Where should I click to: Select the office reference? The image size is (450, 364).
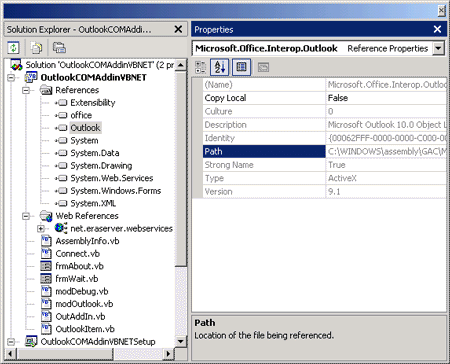click(81, 115)
